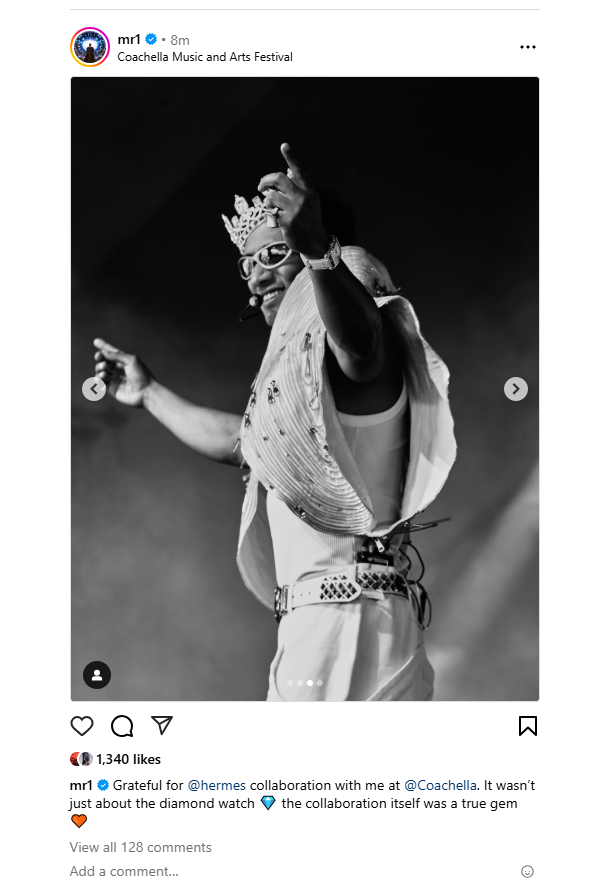Open mr1 username in the caption

[x=81, y=785]
